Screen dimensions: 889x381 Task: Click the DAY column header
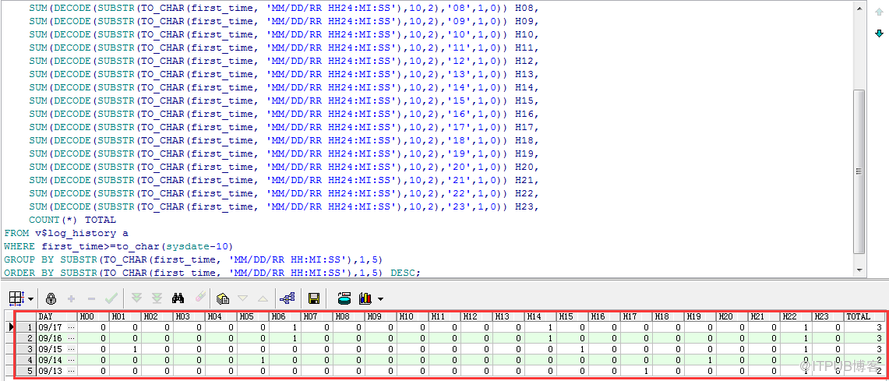(x=56, y=316)
